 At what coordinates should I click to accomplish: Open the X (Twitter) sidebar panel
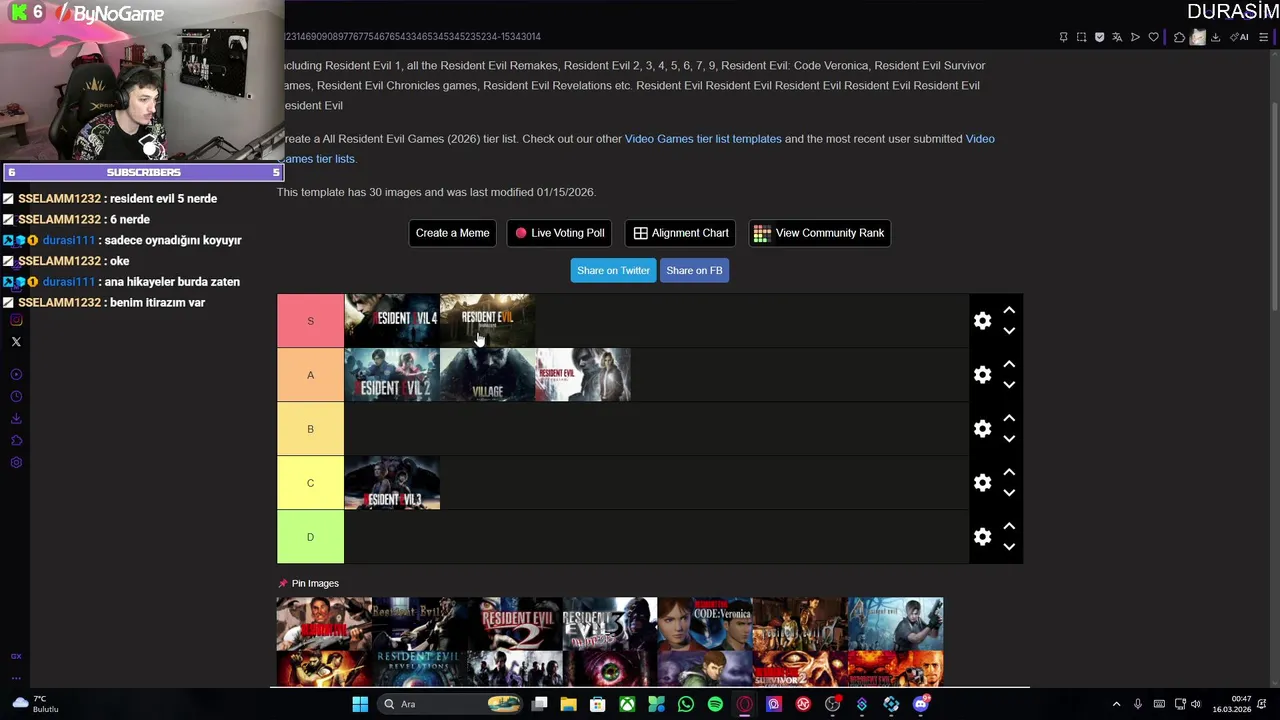pyautogui.click(x=16, y=342)
